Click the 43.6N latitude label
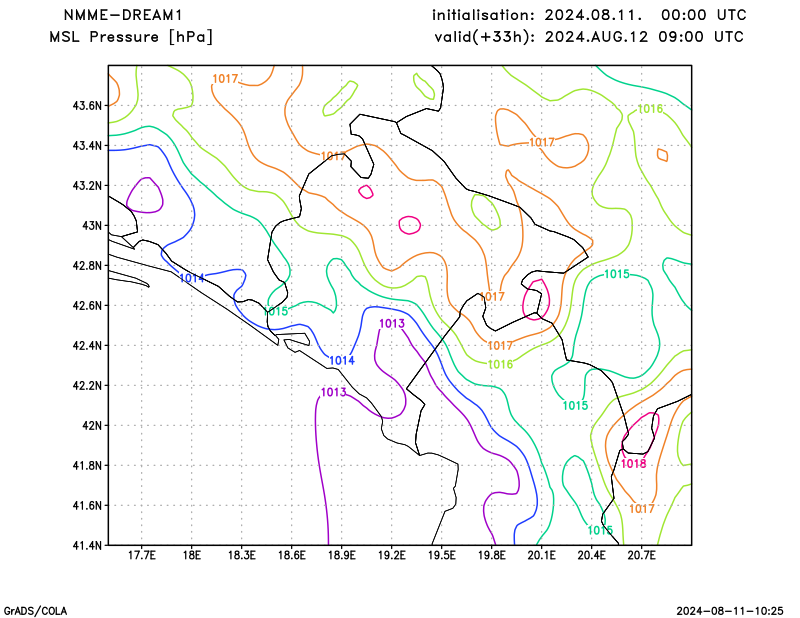Viewport: 800px width, 618px height. [87, 106]
